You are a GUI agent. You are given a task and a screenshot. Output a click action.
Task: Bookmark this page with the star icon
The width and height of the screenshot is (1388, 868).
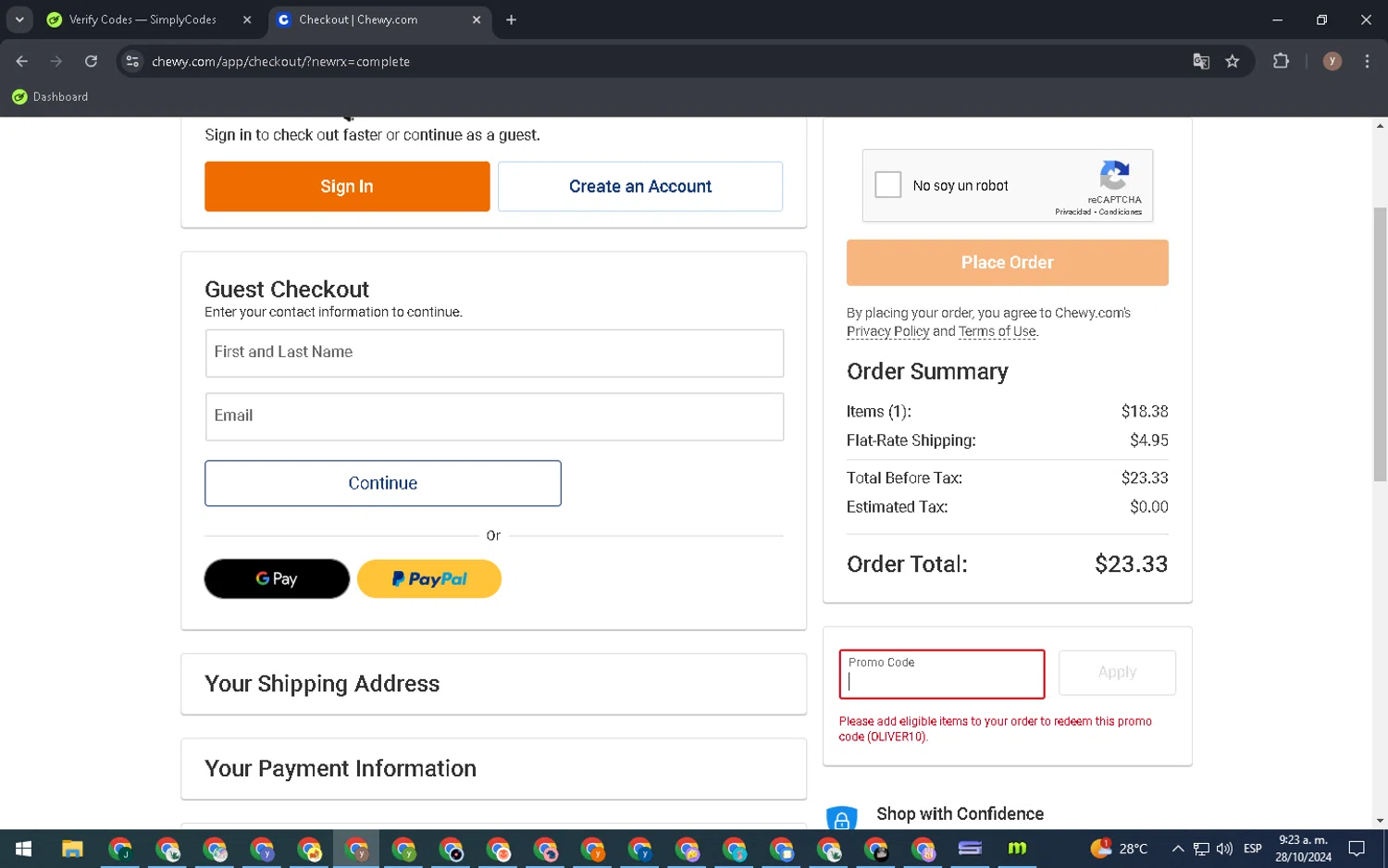pyautogui.click(x=1233, y=61)
